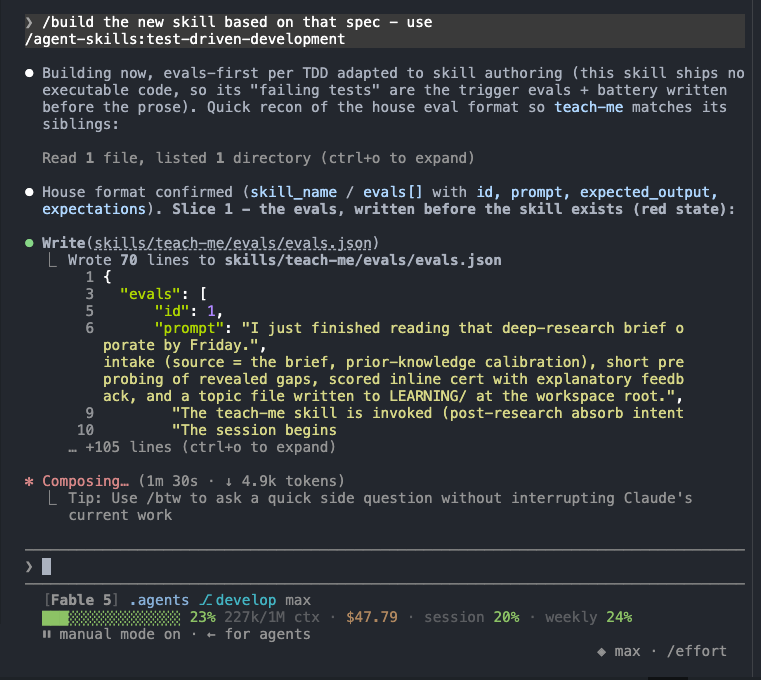Image resolution: width=761 pixels, height=680 pixels.
Task: Click the develop branch name
Action: click(246, 600)
